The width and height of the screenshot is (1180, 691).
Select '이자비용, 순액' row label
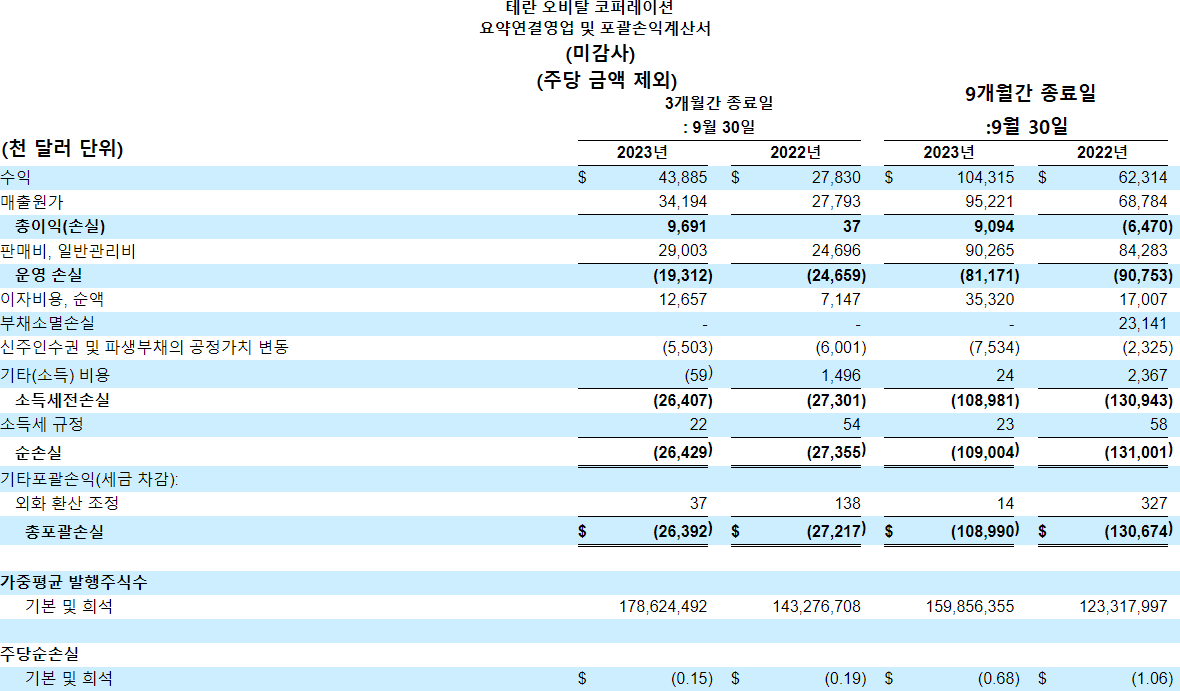click(53, 300)
